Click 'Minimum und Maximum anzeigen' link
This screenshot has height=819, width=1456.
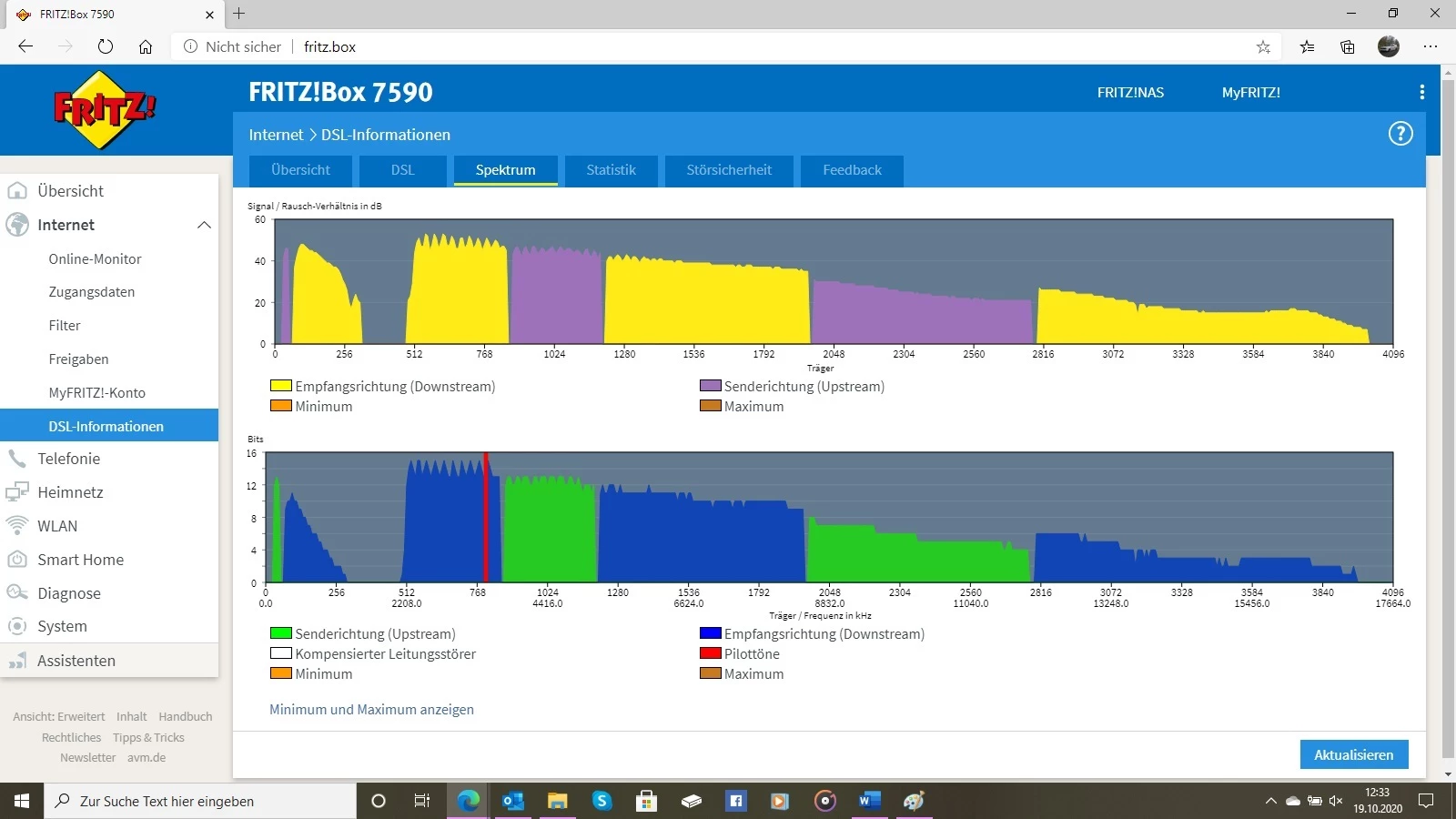(371, 710)
